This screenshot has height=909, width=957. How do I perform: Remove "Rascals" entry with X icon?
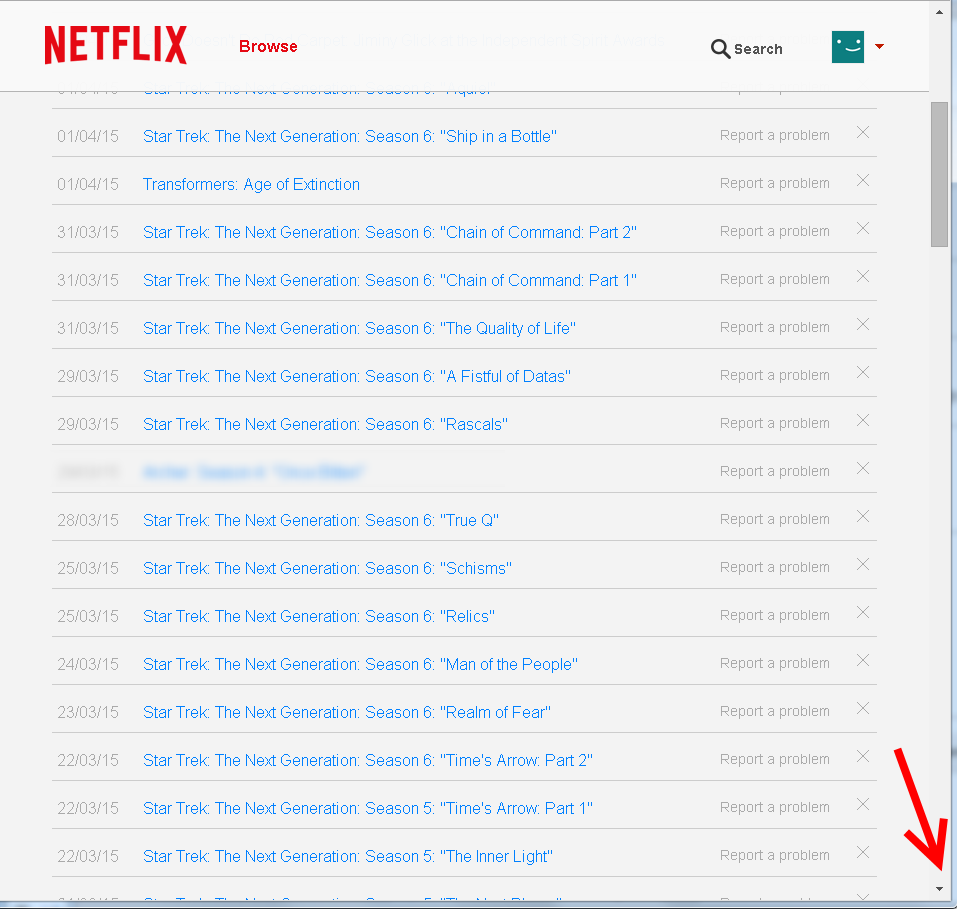pyautogui.click(x=862, y=421)
